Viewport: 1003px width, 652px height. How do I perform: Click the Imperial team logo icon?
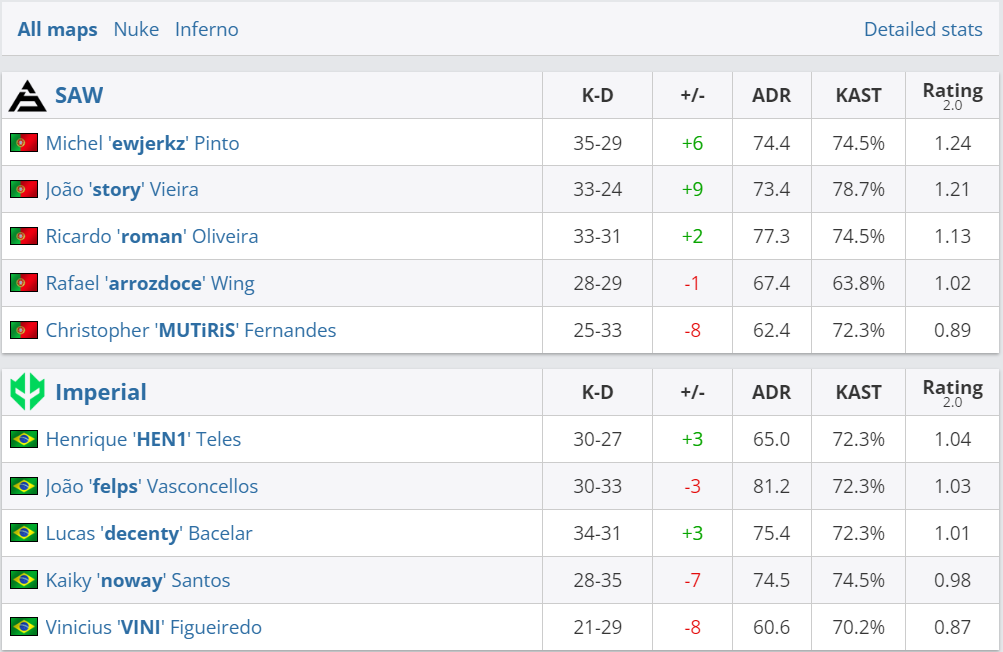pos(27,392)
